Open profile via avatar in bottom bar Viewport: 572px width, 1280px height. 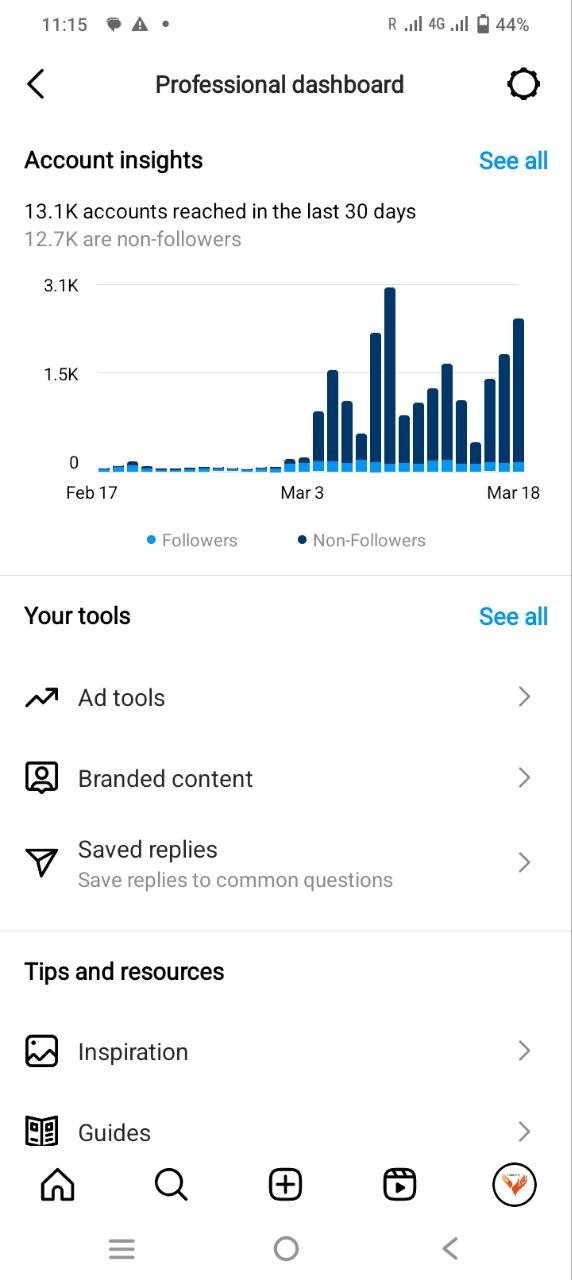[515, 1185]
